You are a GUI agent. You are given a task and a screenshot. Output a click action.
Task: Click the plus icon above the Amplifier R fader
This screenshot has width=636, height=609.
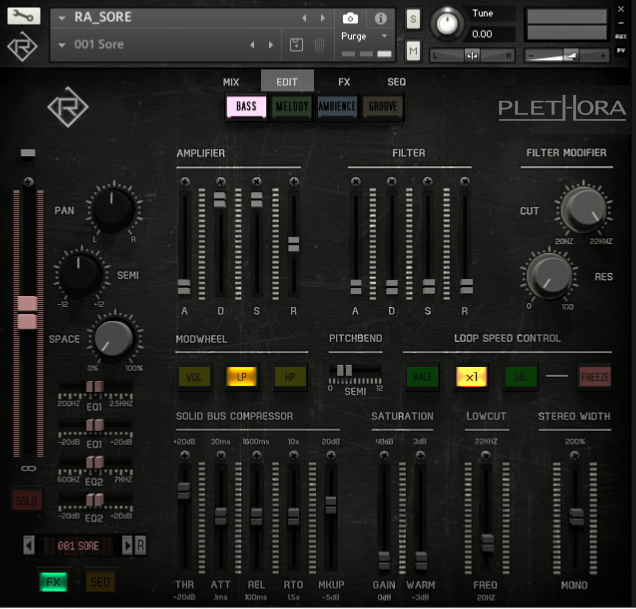click(x=294, y=181)
